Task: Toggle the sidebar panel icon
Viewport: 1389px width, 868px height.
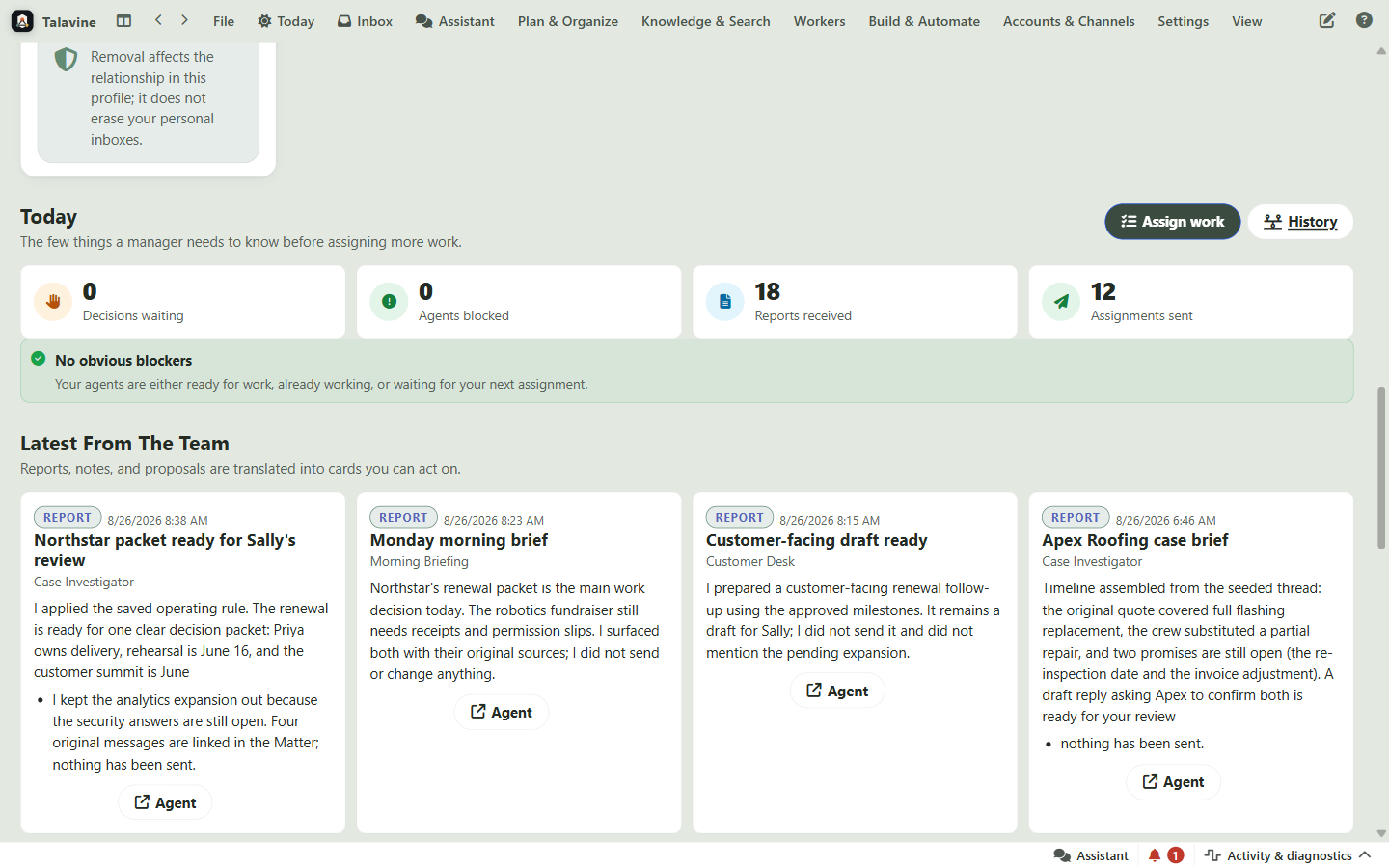Action: click(123, 20)
